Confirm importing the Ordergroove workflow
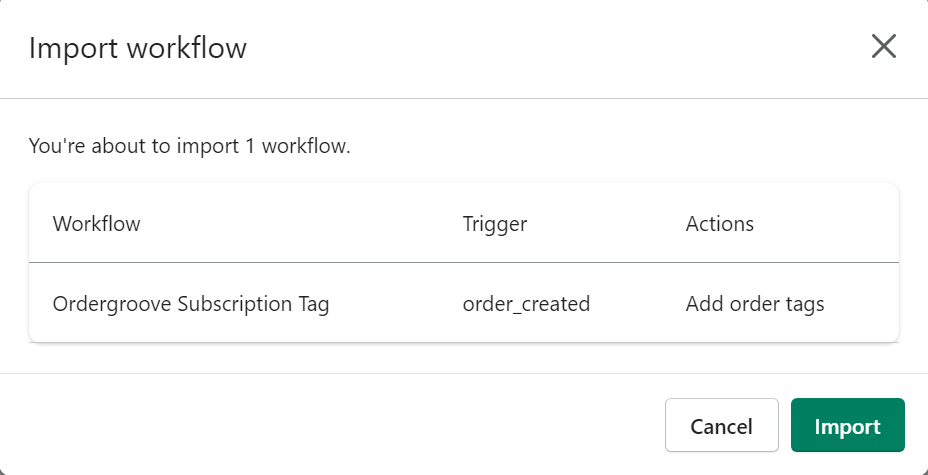This screenshot has height=475, width=928. pos(847,425)
